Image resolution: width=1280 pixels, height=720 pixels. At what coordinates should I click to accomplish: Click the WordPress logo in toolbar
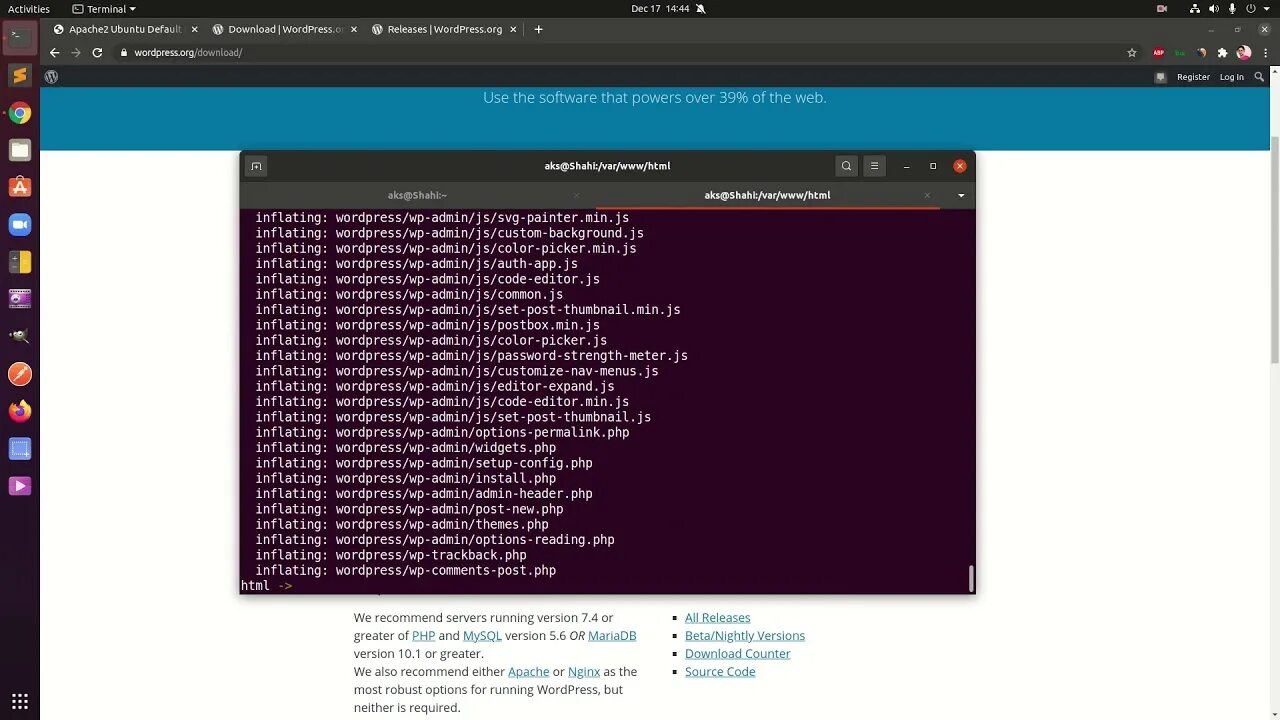[51, 76]
